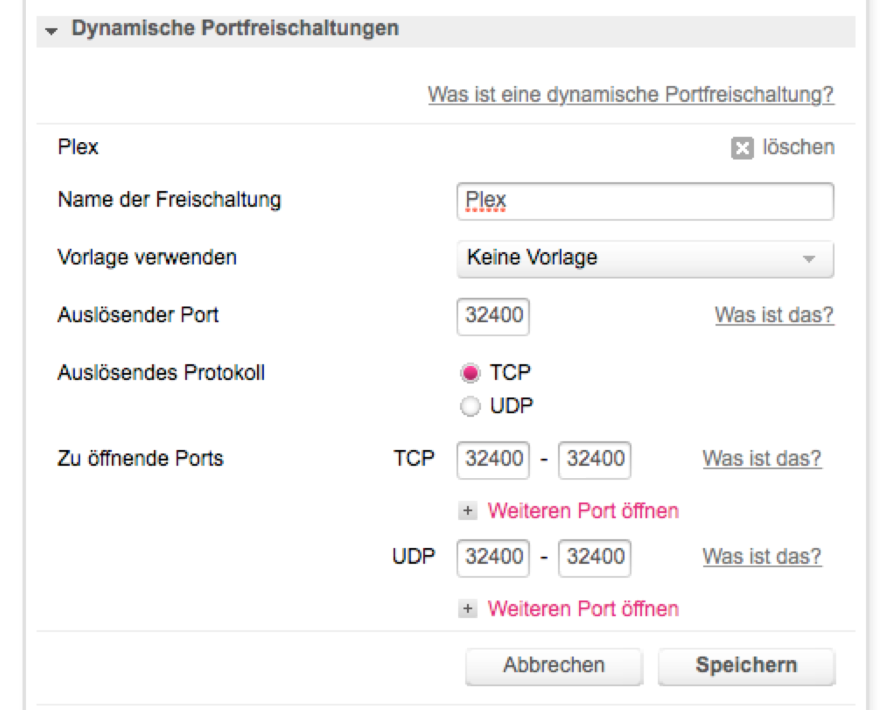Click plus icon to open another UDP port
The image size is (884, 710).
coord(468,609)
